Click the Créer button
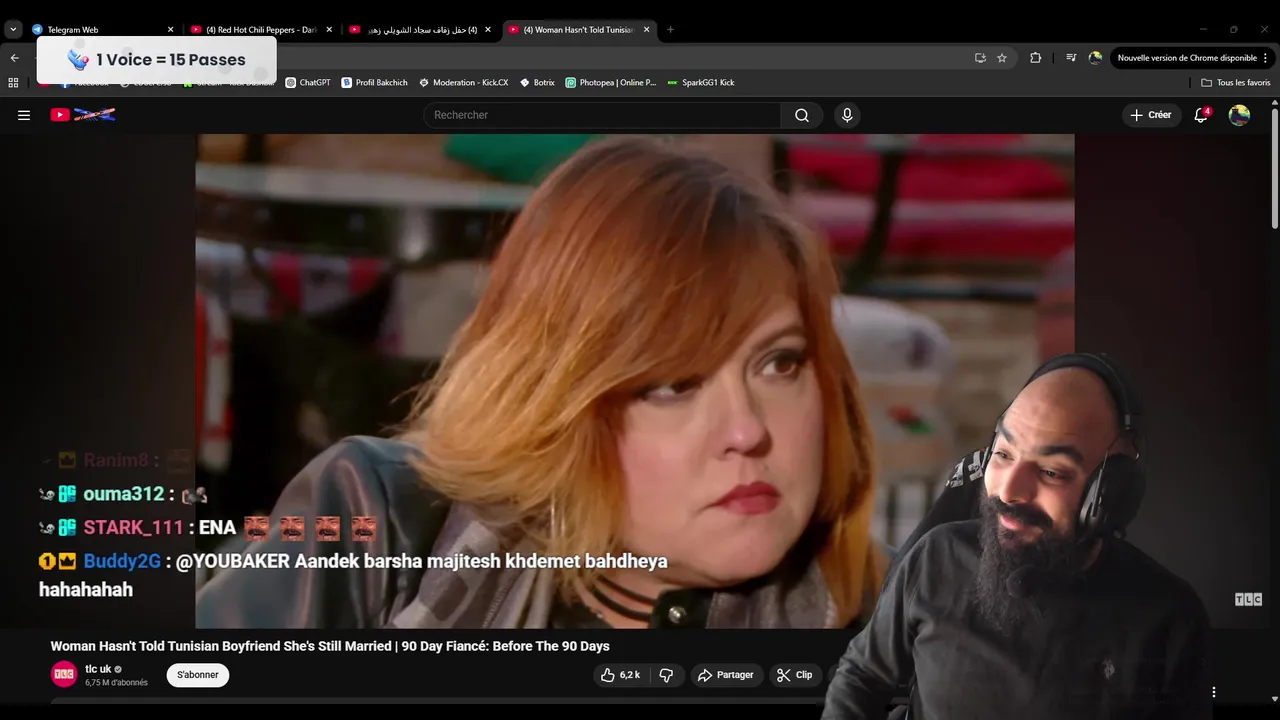The width and height of the screenshot is (1280, 720). pyautogui.click(x=1151, y=115)
